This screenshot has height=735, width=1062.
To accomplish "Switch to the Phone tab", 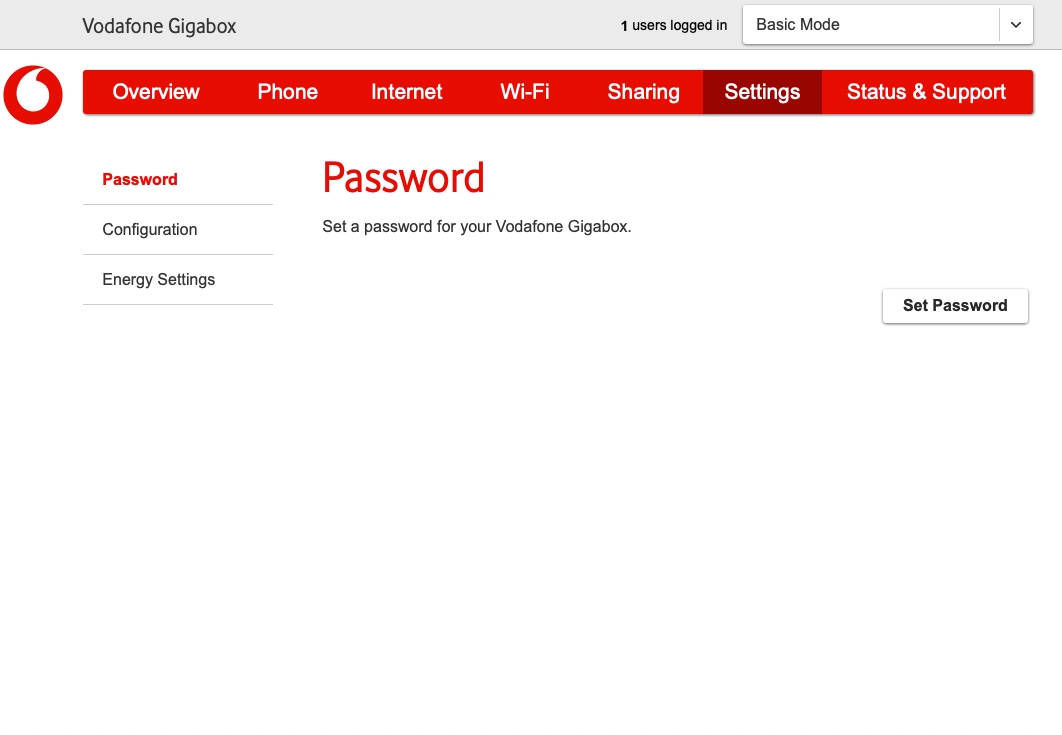I will coord(287,92).
